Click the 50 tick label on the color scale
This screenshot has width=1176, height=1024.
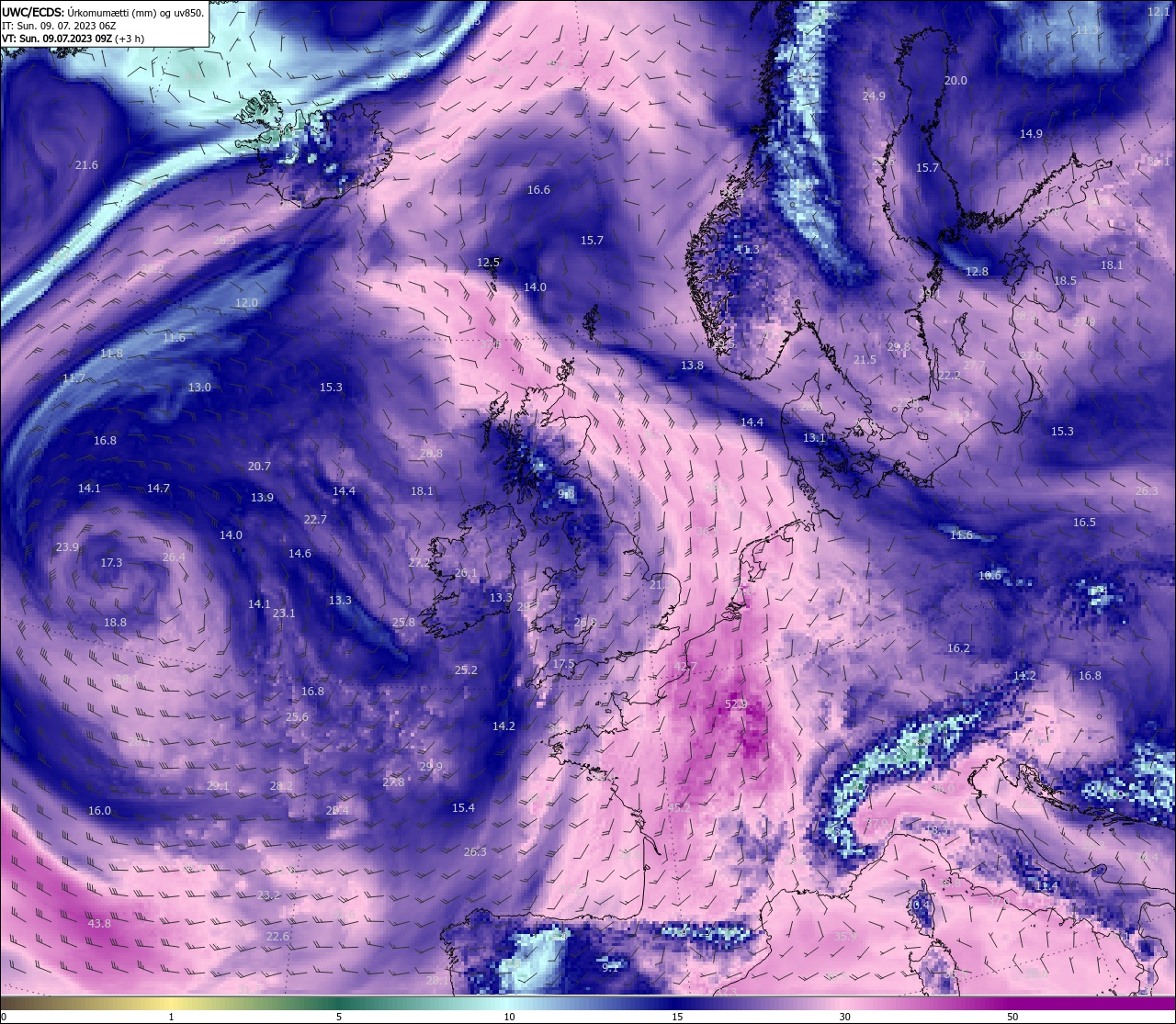[1012, 1017]
